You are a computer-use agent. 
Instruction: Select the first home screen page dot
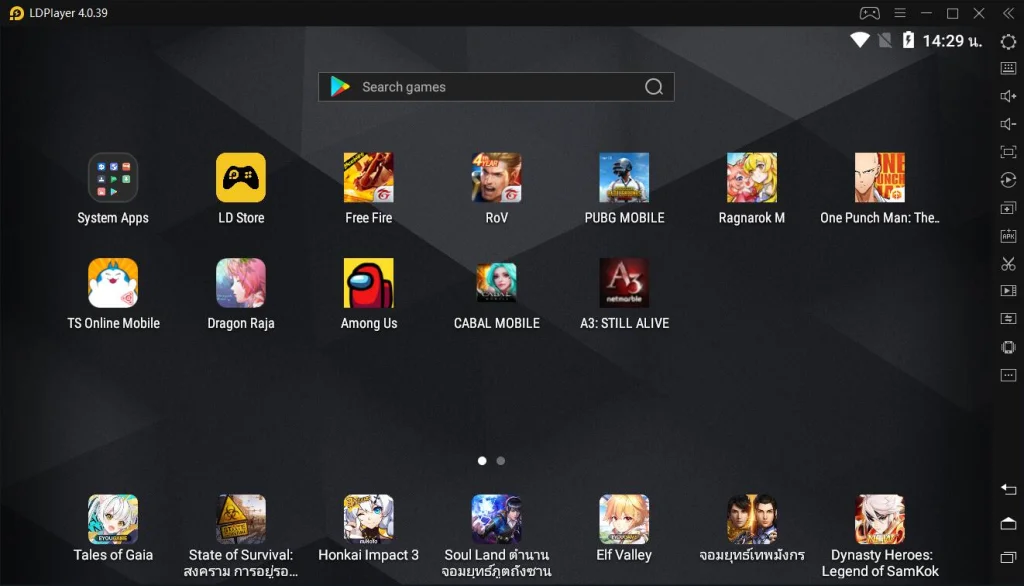(x=482, y=461)
